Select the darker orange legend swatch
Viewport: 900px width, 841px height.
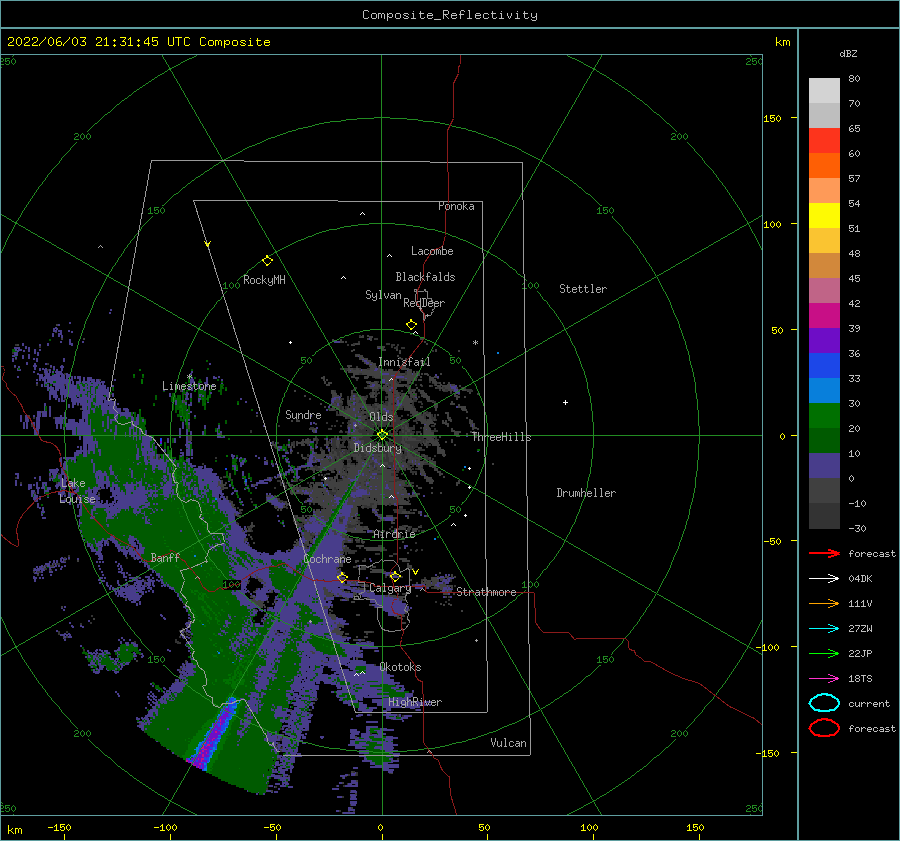(824, 165)
